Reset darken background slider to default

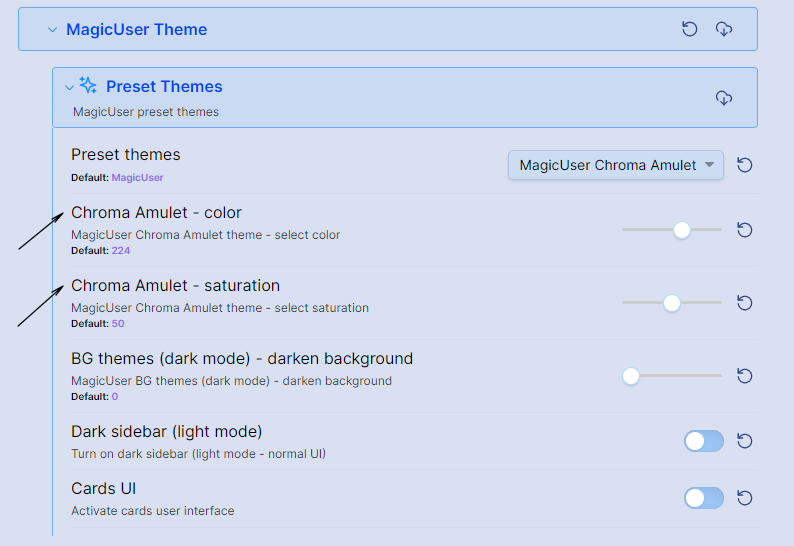(x=744, y=376)
